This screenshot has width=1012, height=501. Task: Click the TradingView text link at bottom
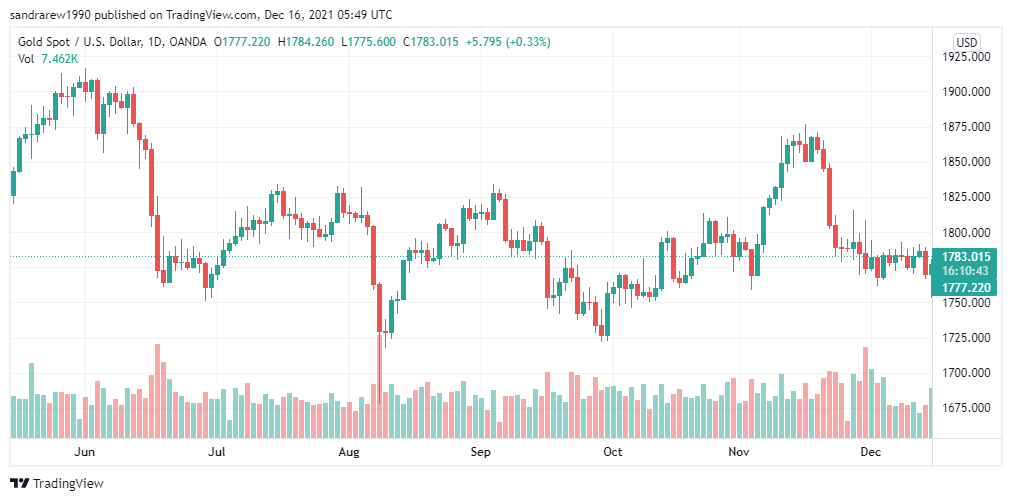point(68,483)
